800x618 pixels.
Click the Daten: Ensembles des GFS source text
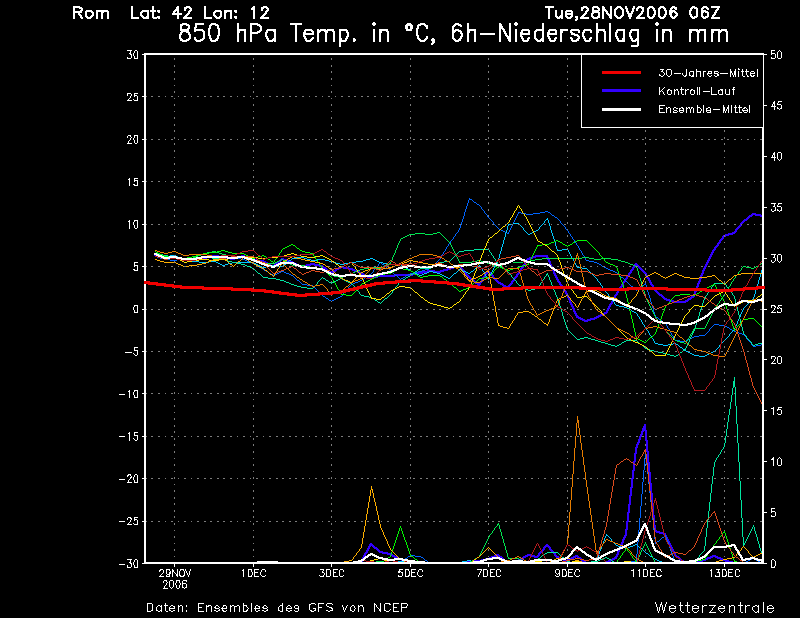click(277, 607)
